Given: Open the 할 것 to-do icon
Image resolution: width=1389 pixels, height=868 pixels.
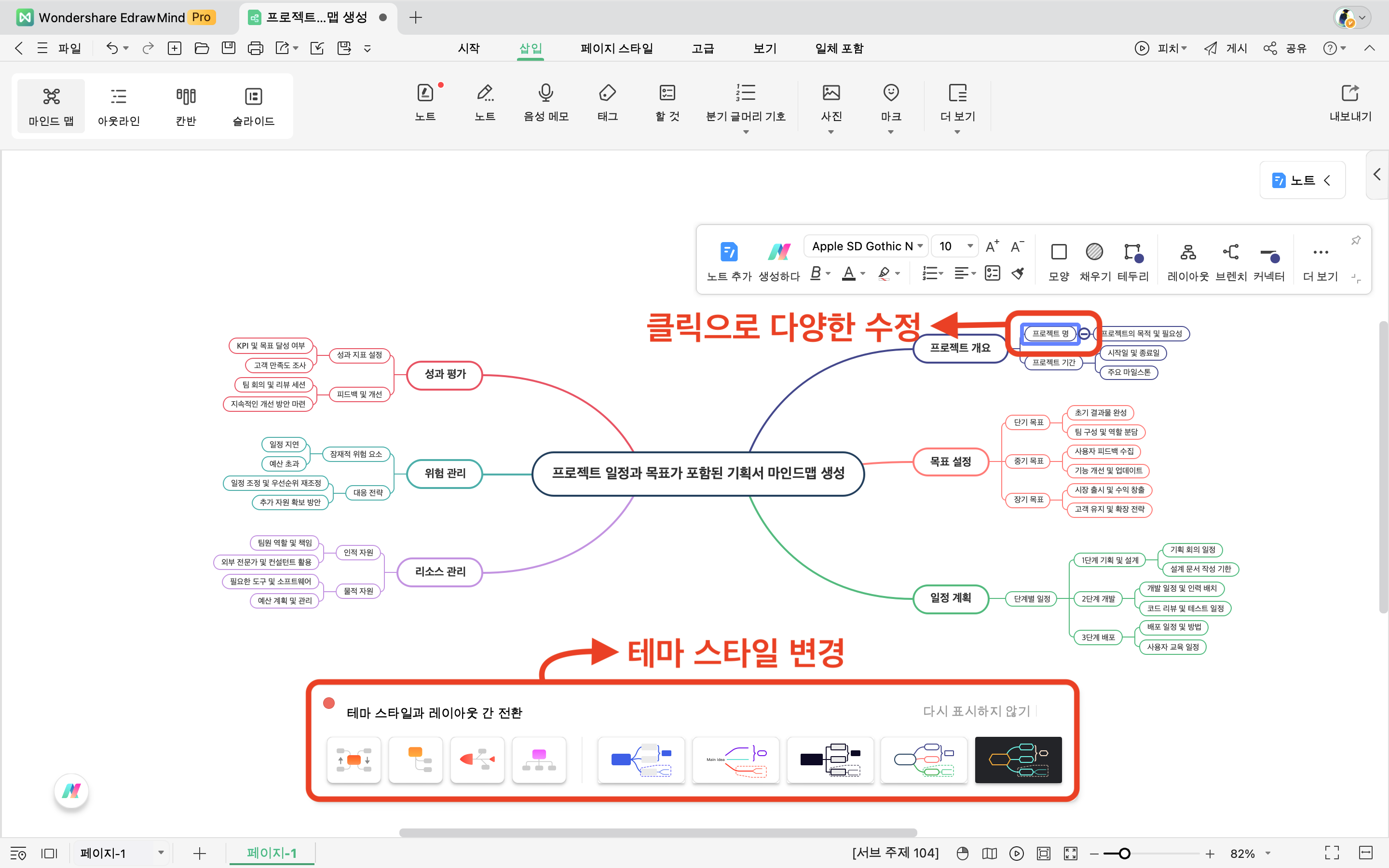Looking at the screenshot, I should (x=667, y=93).
